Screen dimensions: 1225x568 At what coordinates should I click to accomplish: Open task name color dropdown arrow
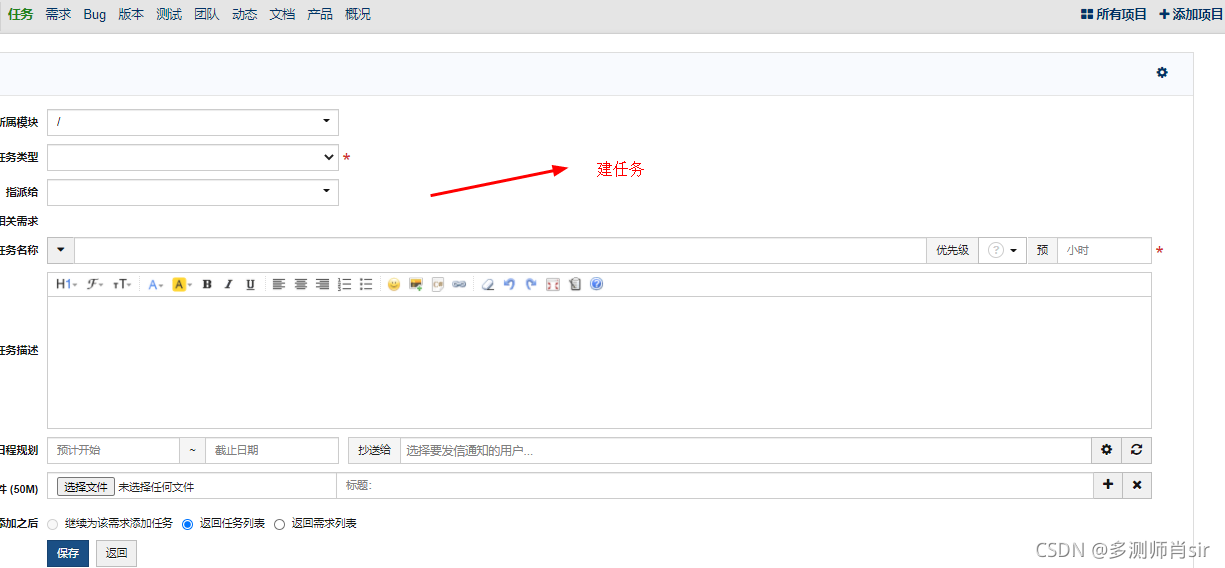pos(61,250)
